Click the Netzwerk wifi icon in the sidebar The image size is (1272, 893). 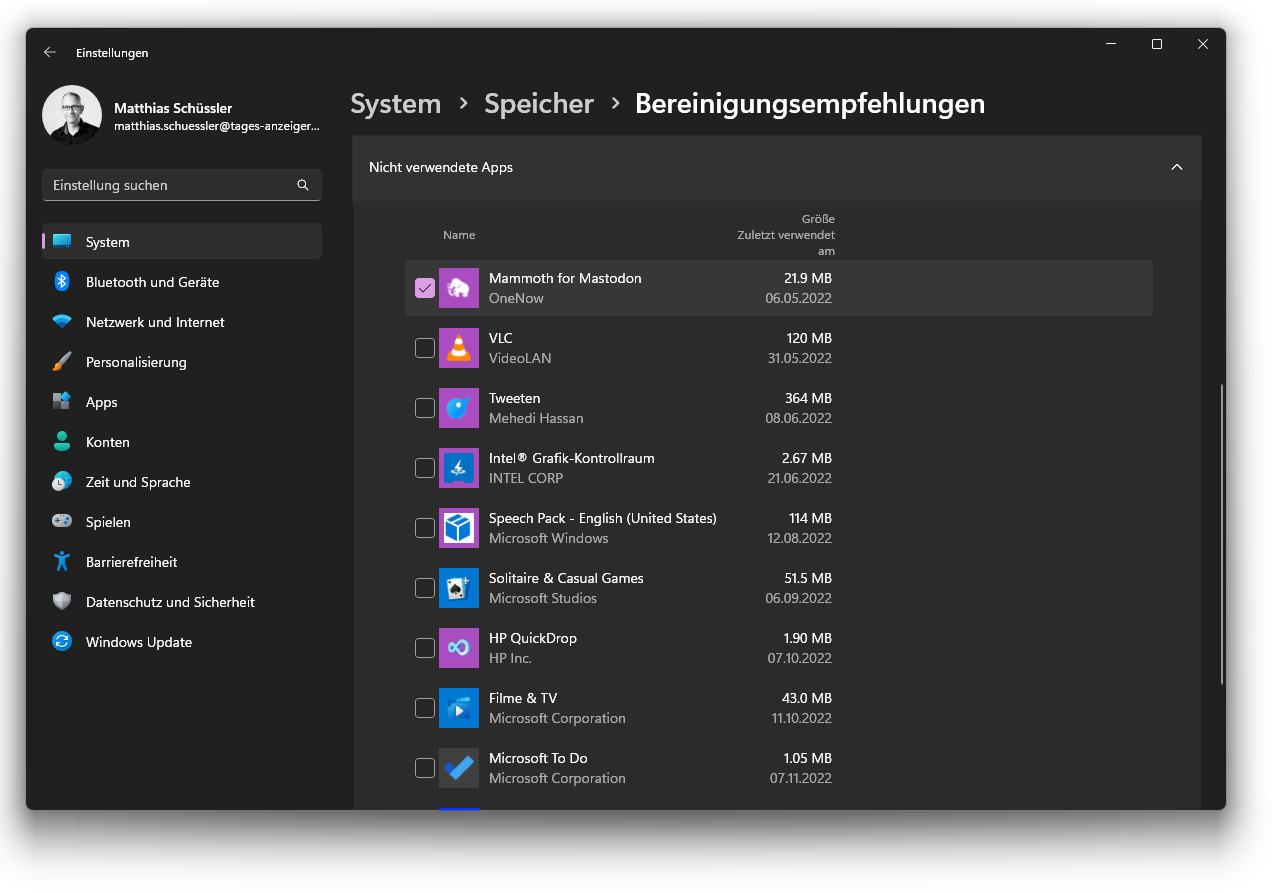click(x=62, y=322)
